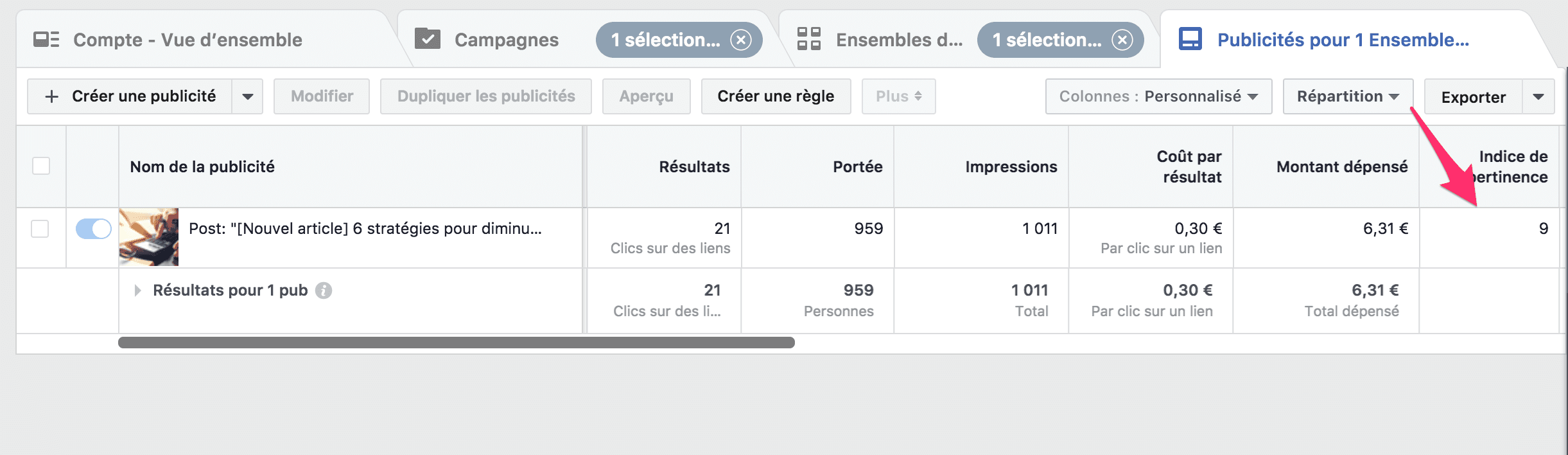Expand the Résultats pour 1 pub row
This screenshot has height=455, width=1568.
[137, 290]
